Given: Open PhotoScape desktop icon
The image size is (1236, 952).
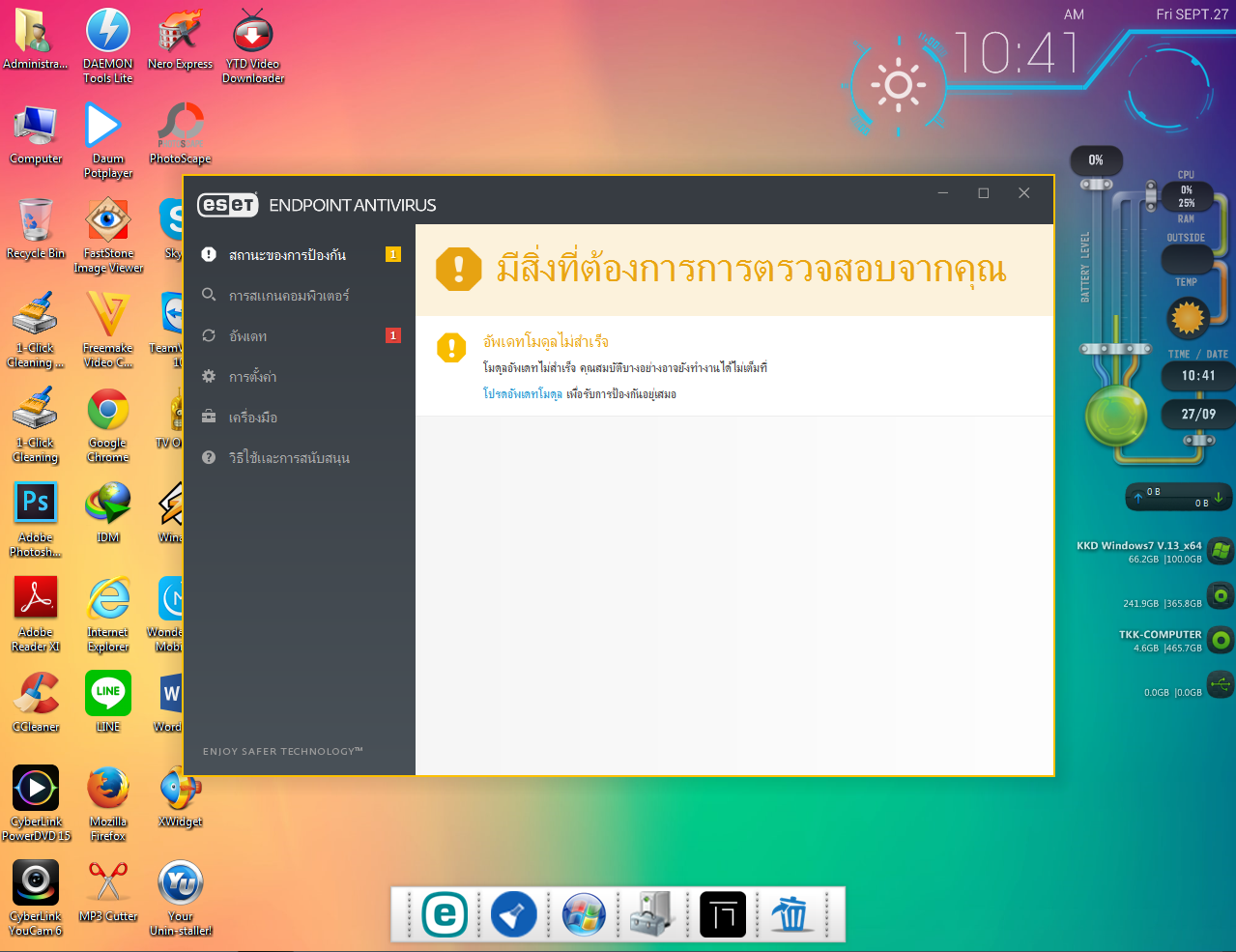Looking at the screenshot, I should tap(181, 133).
